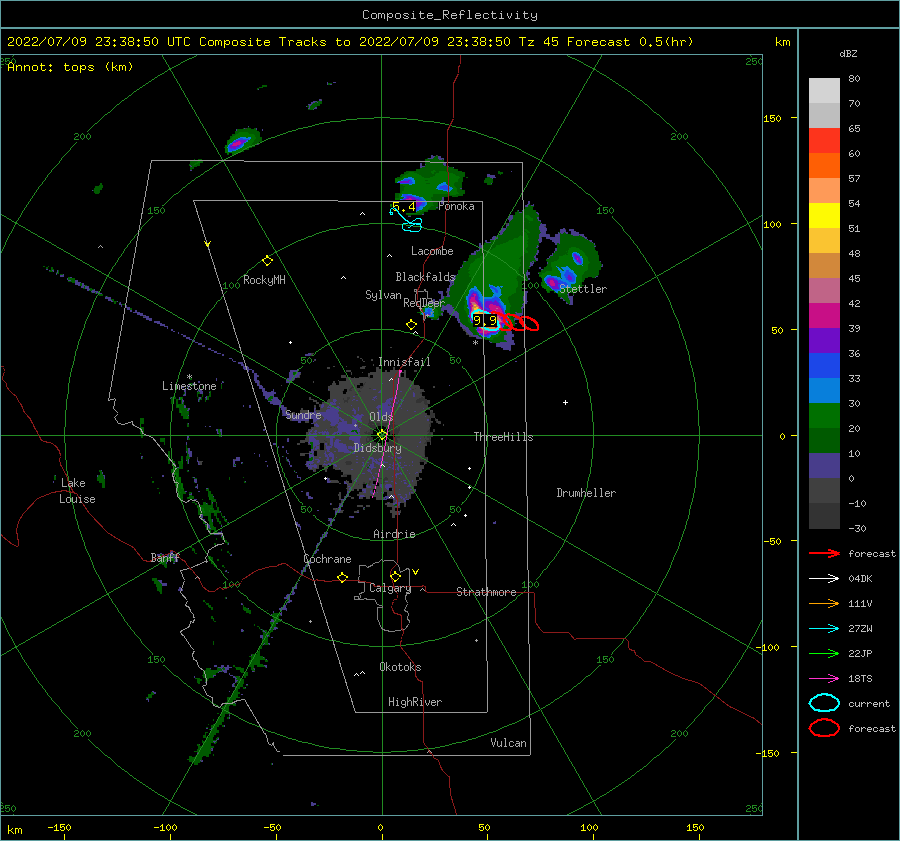
Task: Click the Lake Louise label
Action: tap(77, 491)
